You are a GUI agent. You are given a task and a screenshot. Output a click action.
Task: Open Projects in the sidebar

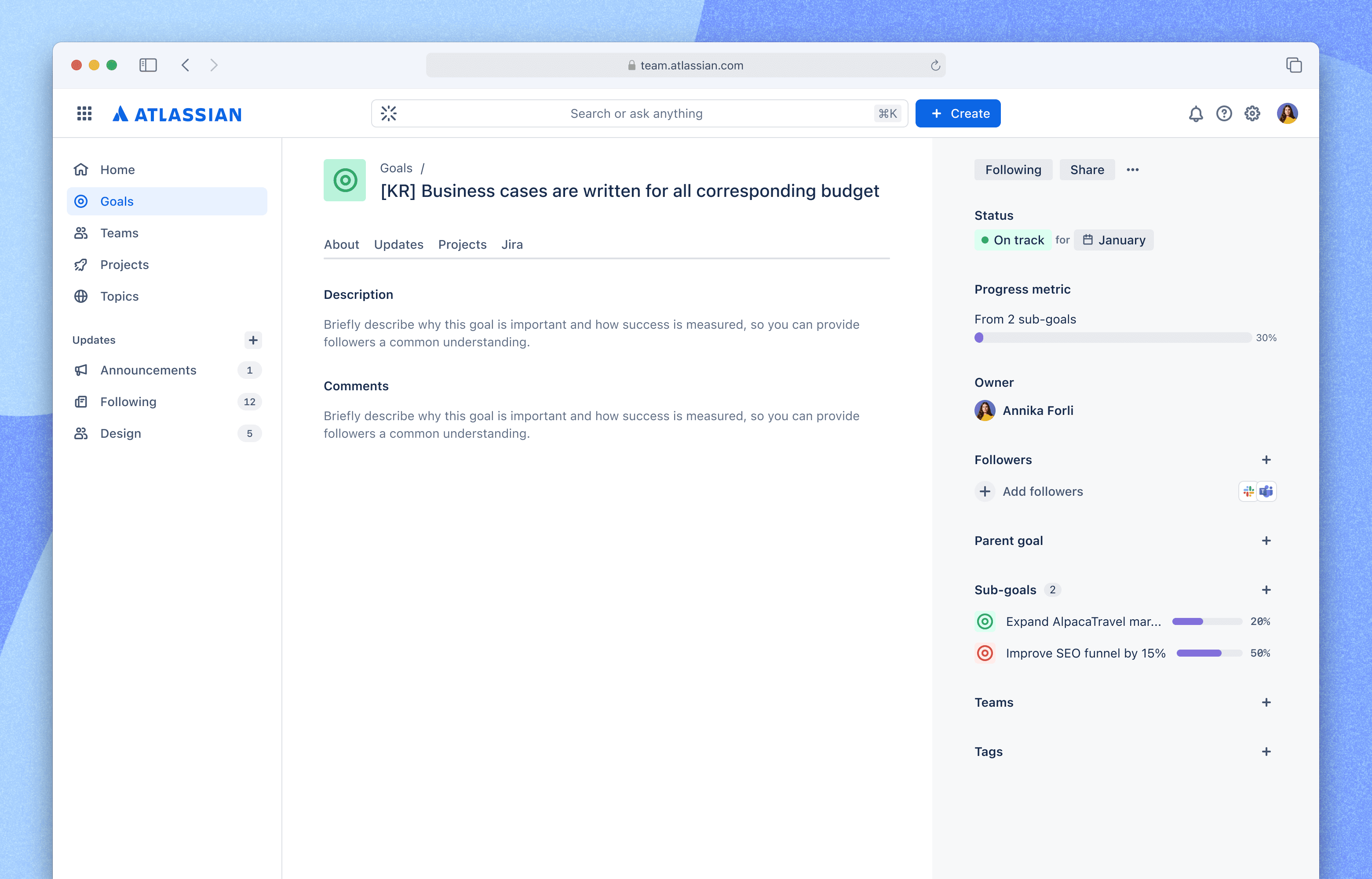(x=167, y=265)
